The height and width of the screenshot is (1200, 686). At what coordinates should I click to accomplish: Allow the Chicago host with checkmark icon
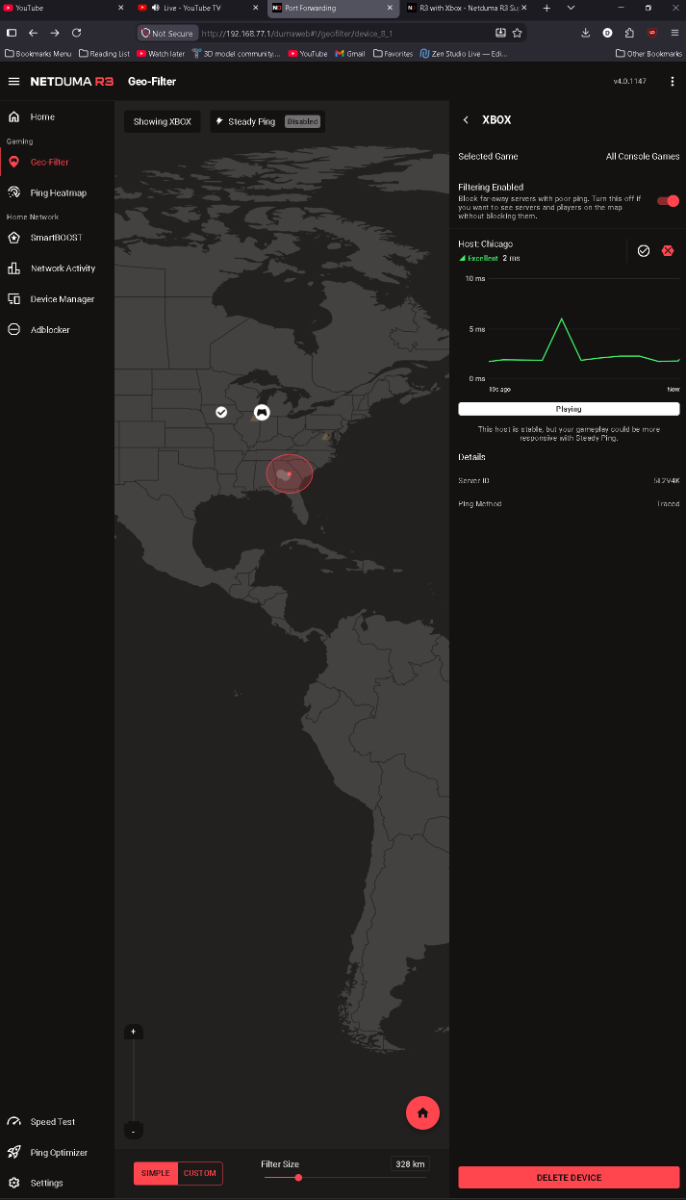click(643, 251)
